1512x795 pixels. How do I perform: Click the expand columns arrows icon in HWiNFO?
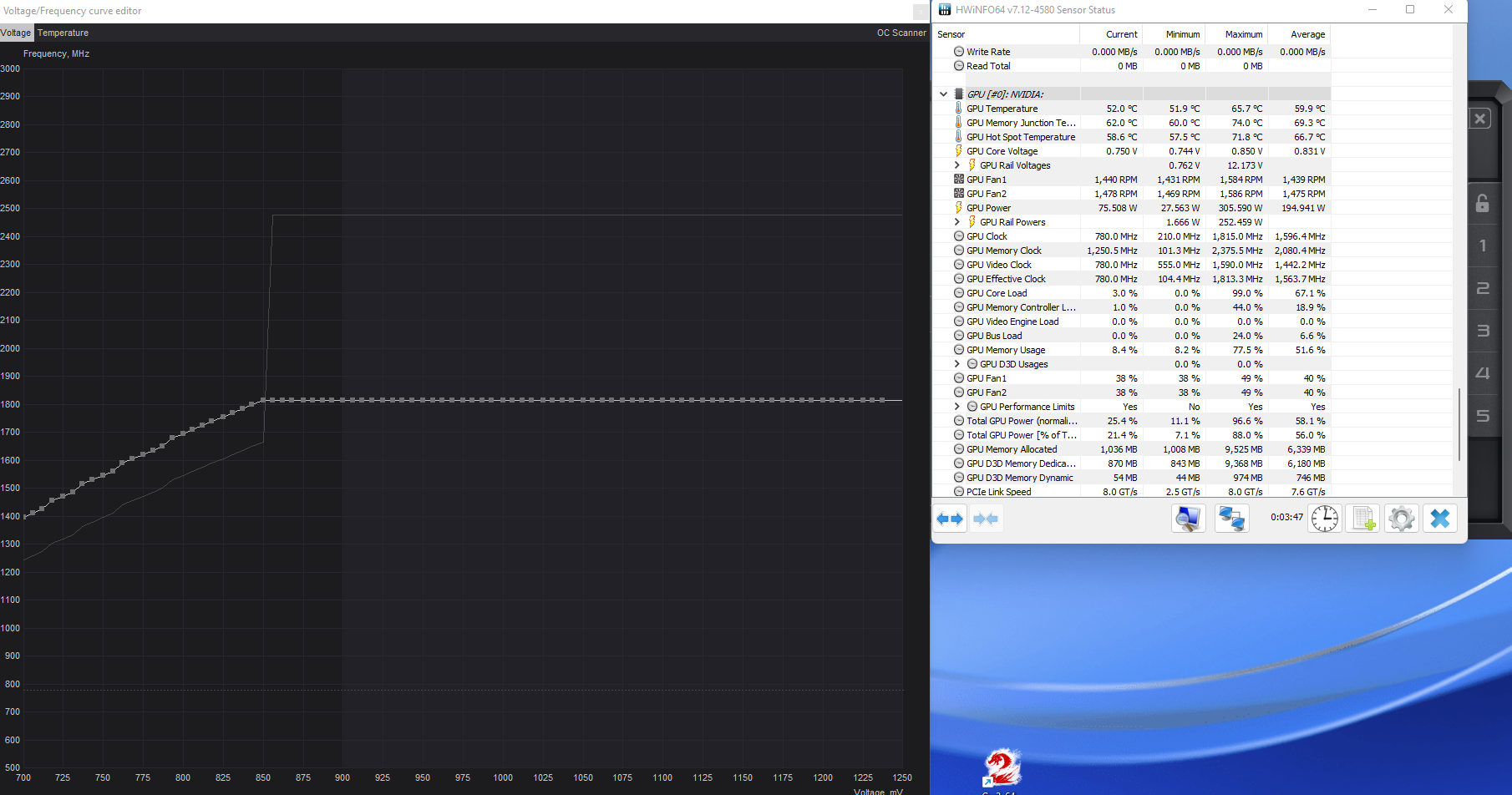pyautogui.click(x=950, y=519)
